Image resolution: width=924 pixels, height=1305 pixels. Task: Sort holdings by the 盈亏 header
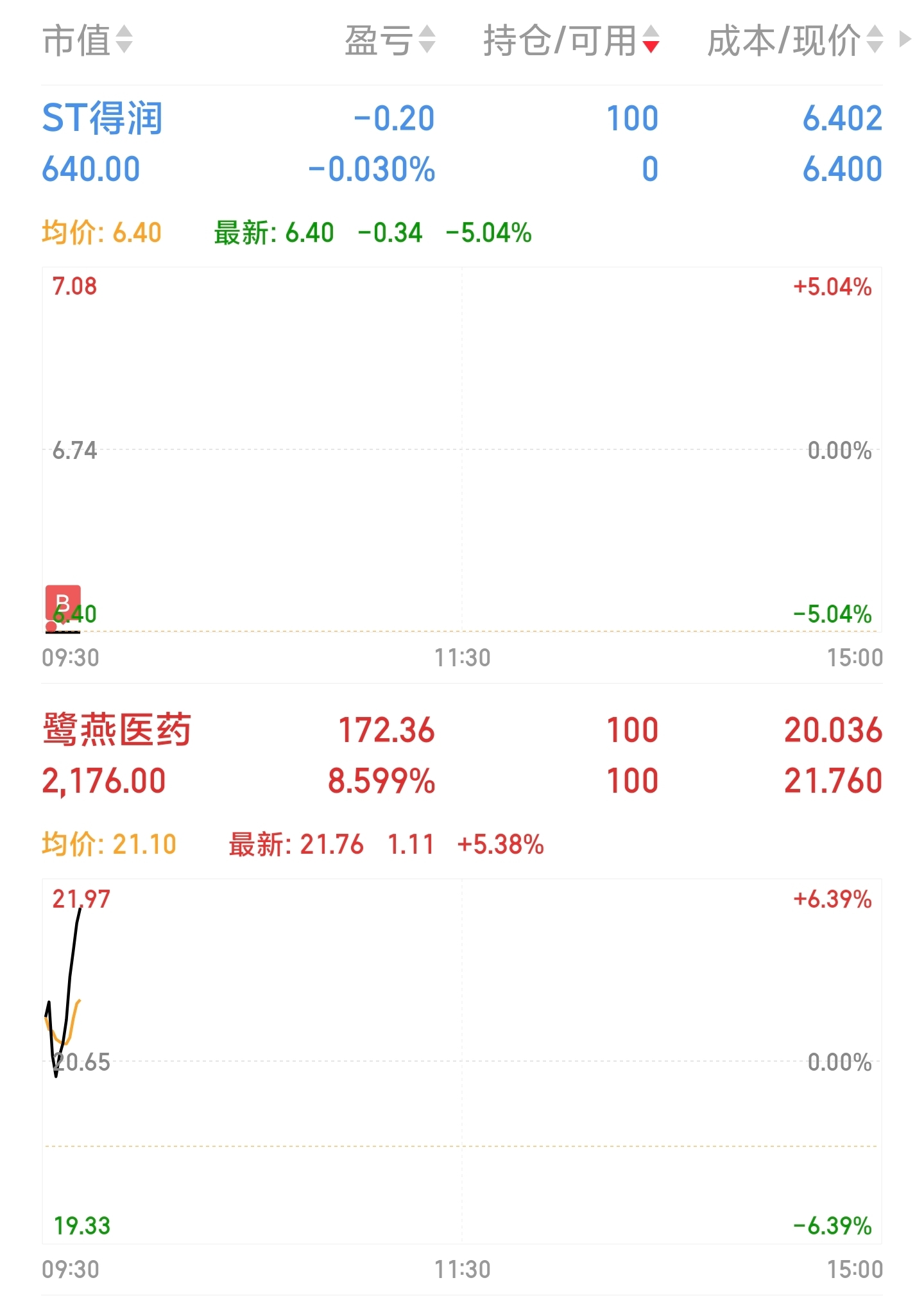coord(378,40)
